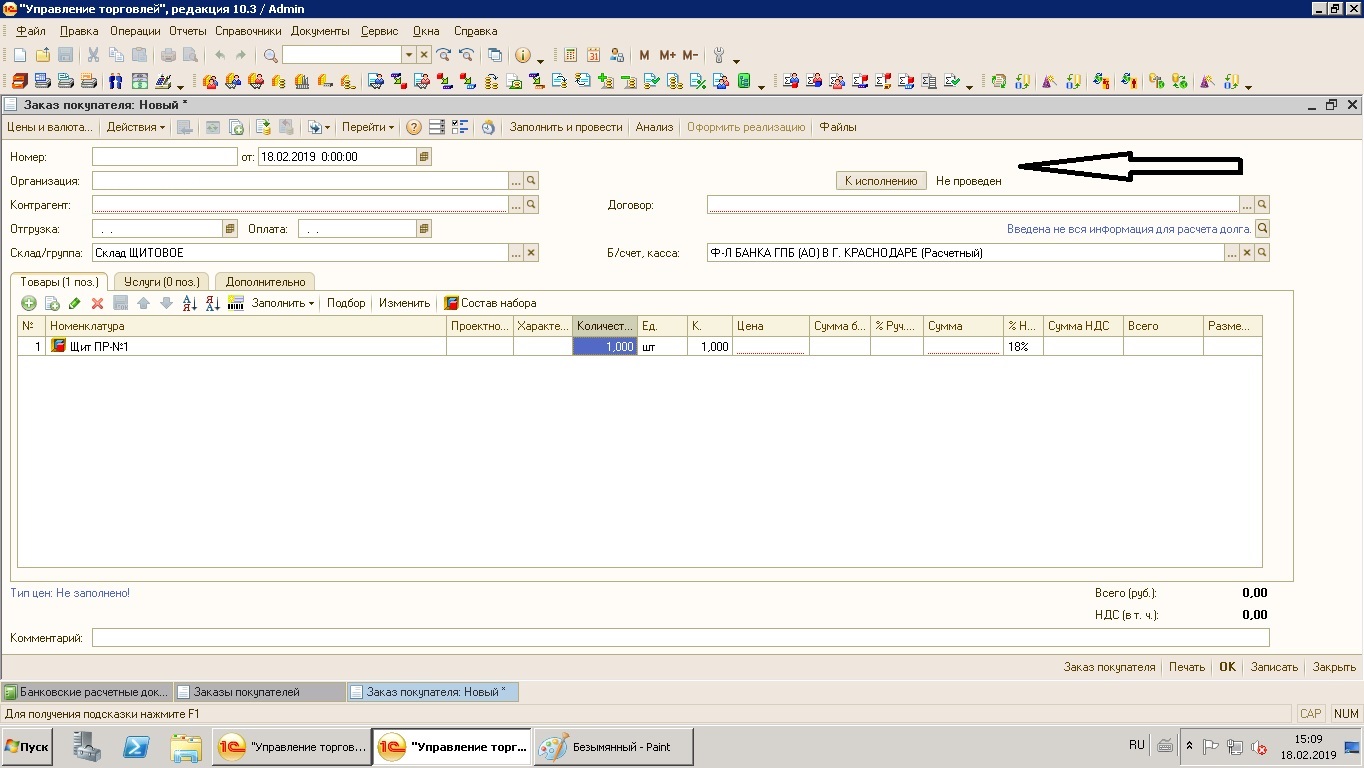This screenshot has height=768, width=1364.
Task: Click the question mark help icon
Action: (414, 127)
